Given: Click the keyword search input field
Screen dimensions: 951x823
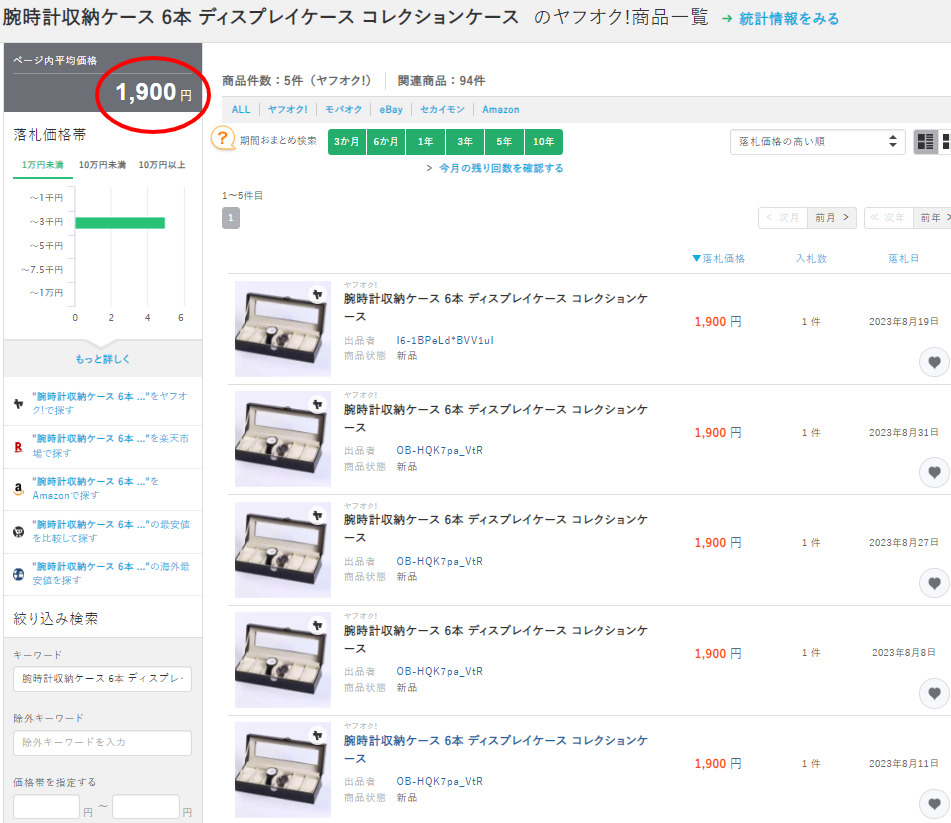Looking at the screenshot, I should 103,680.
